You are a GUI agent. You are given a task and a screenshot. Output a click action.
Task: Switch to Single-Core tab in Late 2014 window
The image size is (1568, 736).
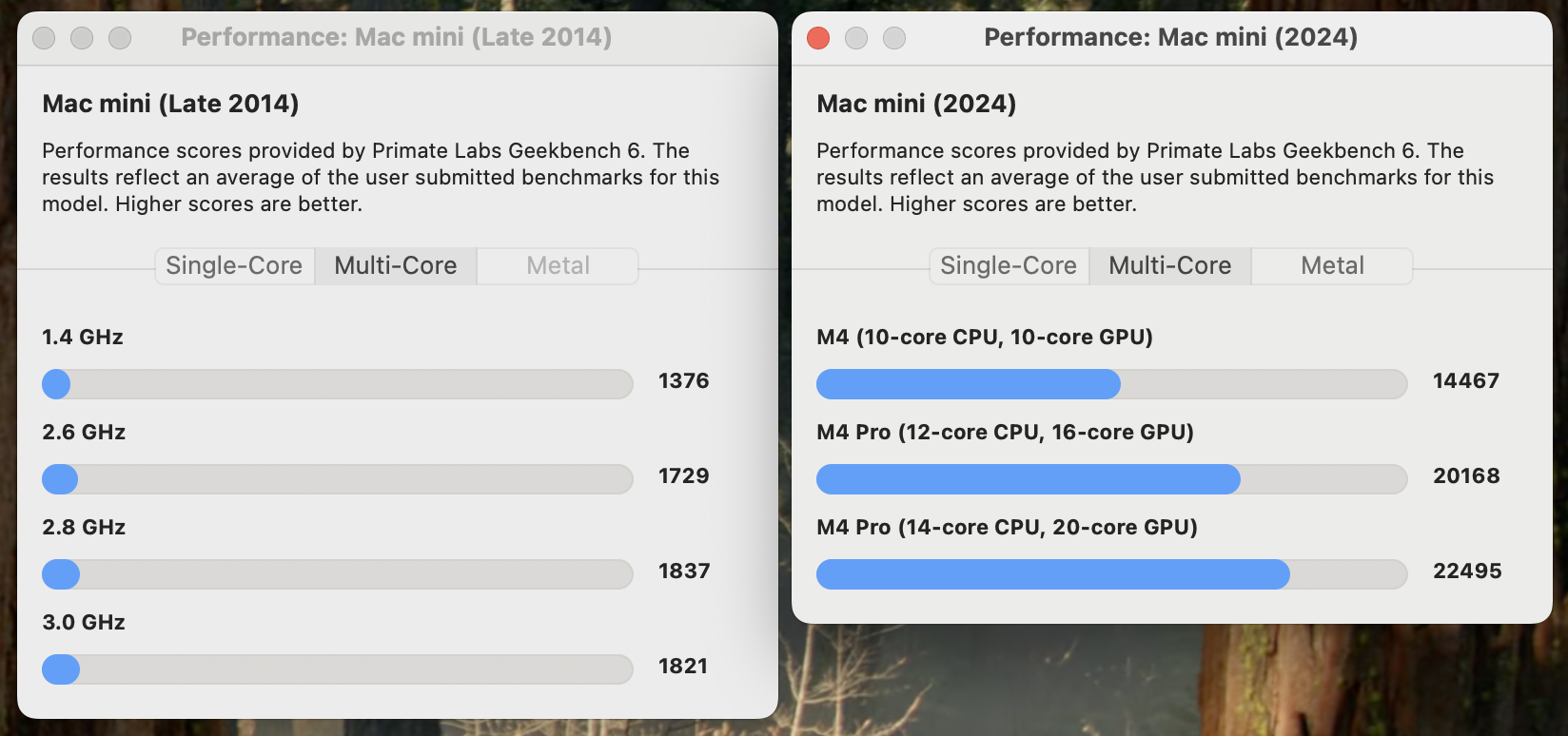tap(234, 266)
